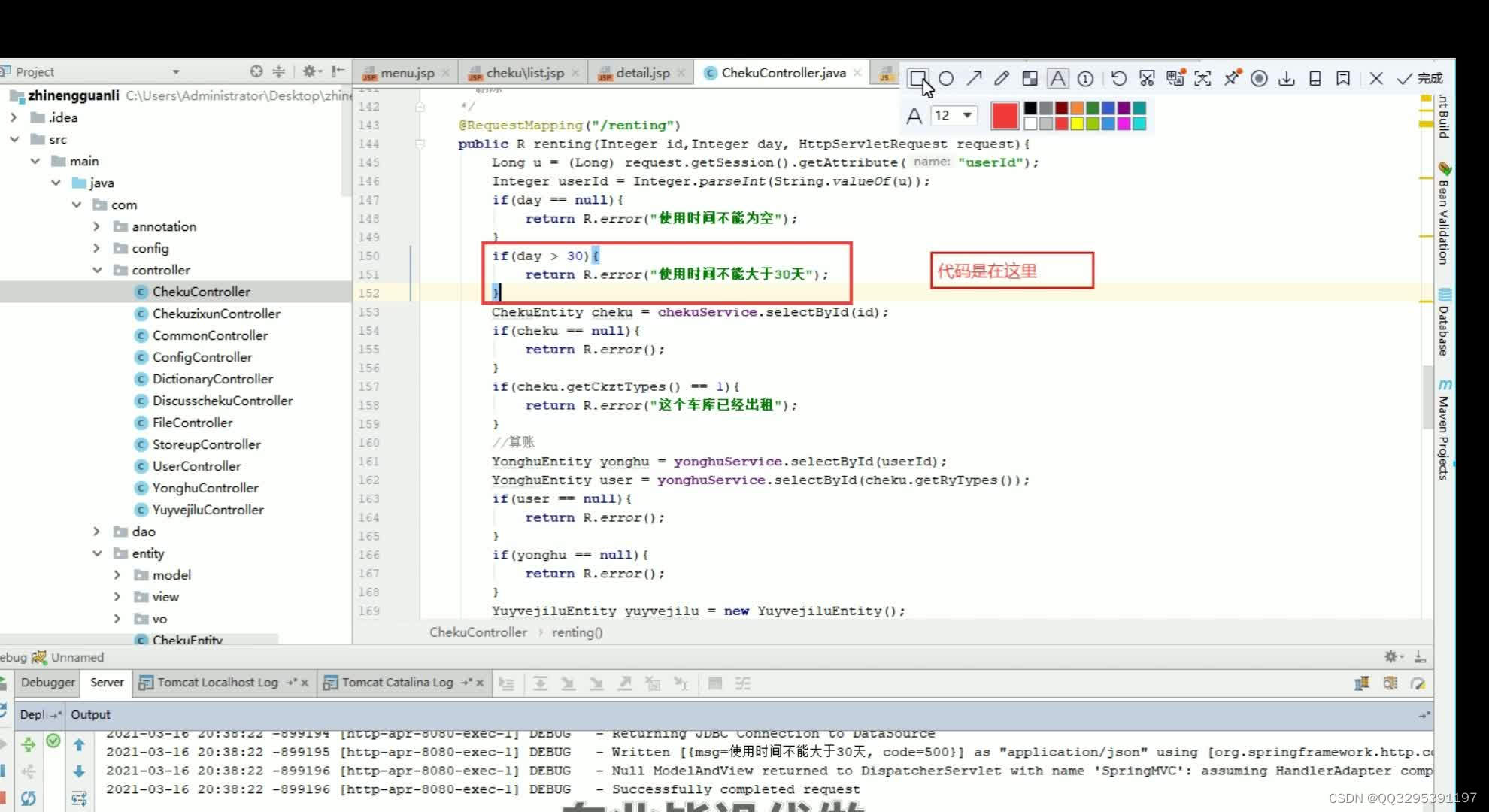Pick the black color swatch

[1030, 108]
